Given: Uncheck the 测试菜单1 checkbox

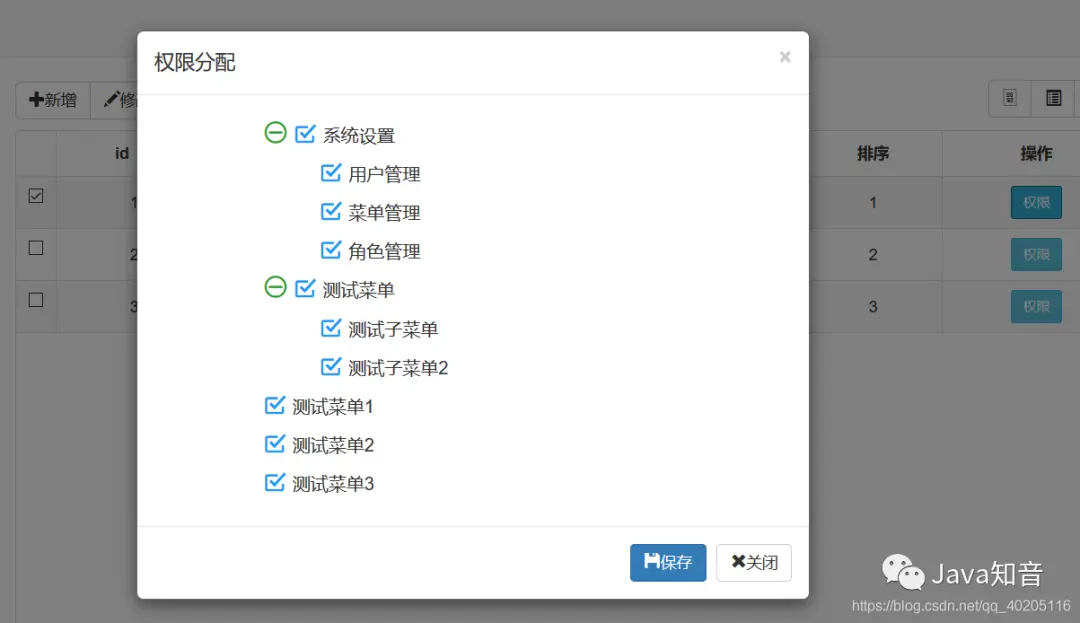Looking at the screenshot, I should [x=275, y=406].
